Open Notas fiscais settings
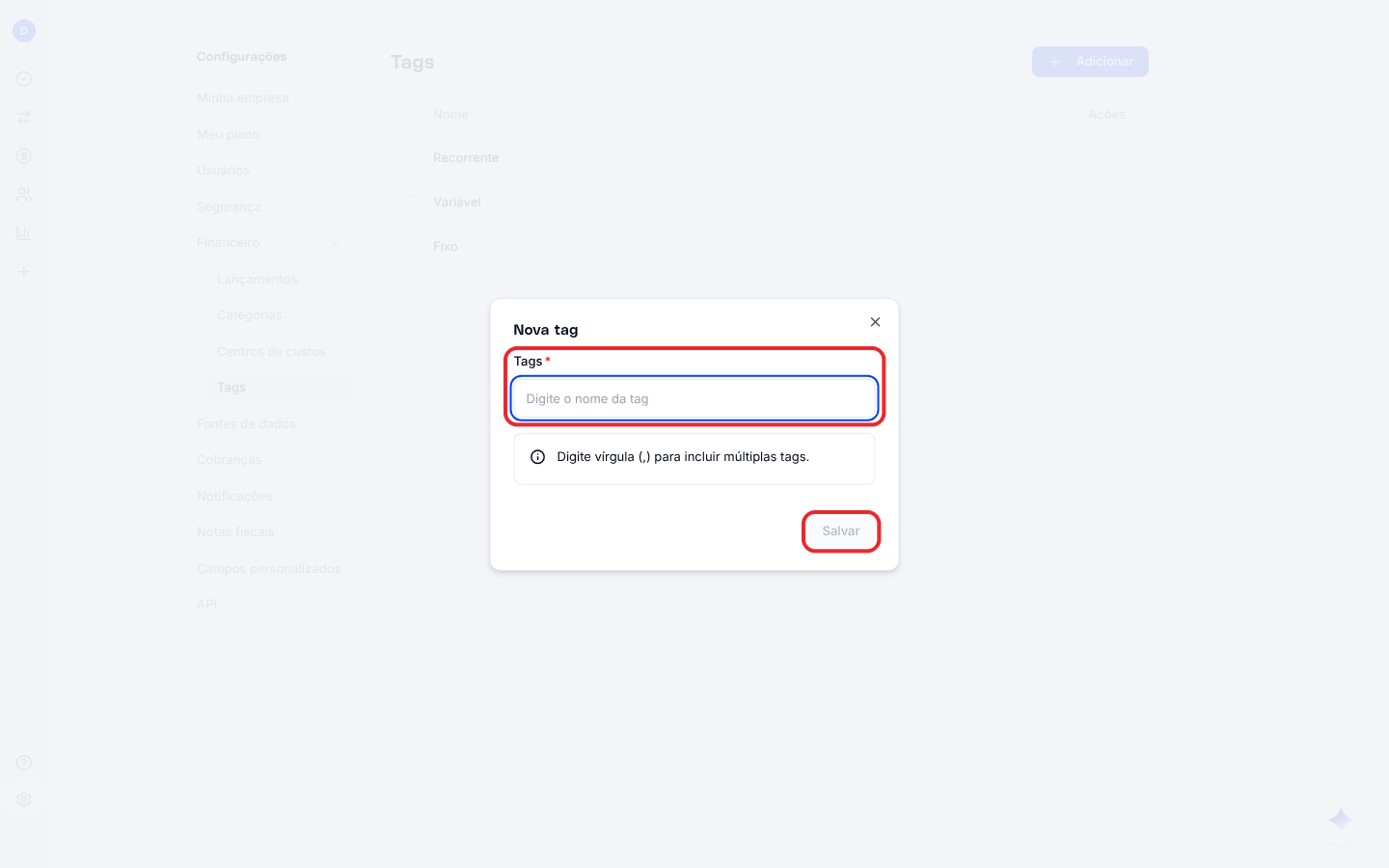1389x868 pixels. coord(235,532)
